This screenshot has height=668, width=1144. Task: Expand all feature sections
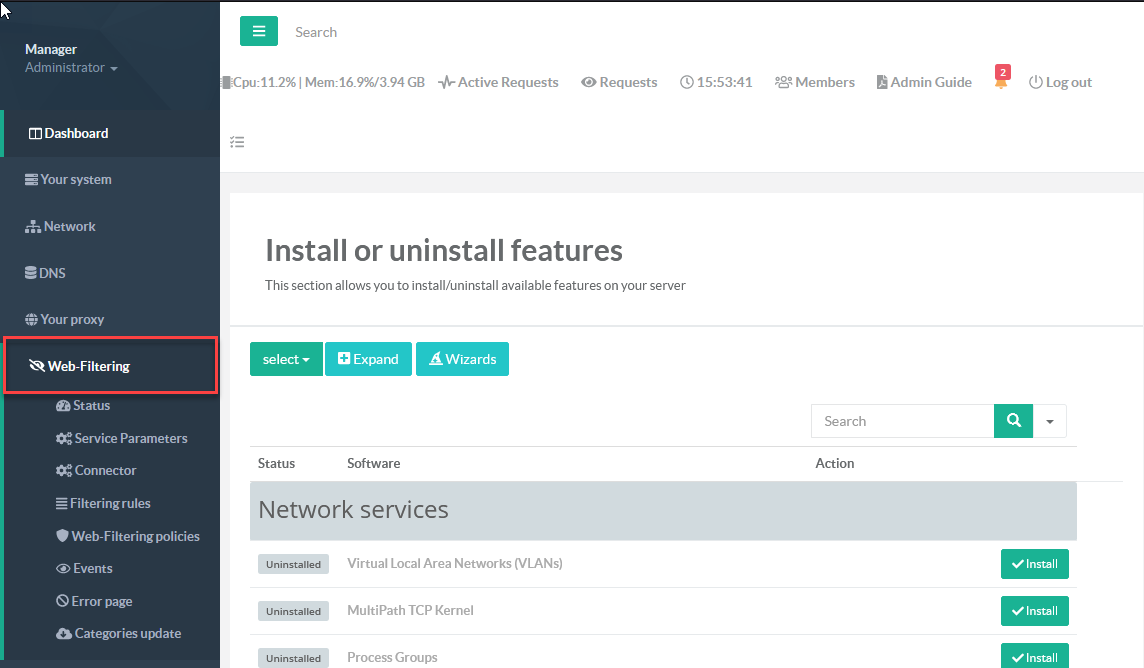pos(368,359)
